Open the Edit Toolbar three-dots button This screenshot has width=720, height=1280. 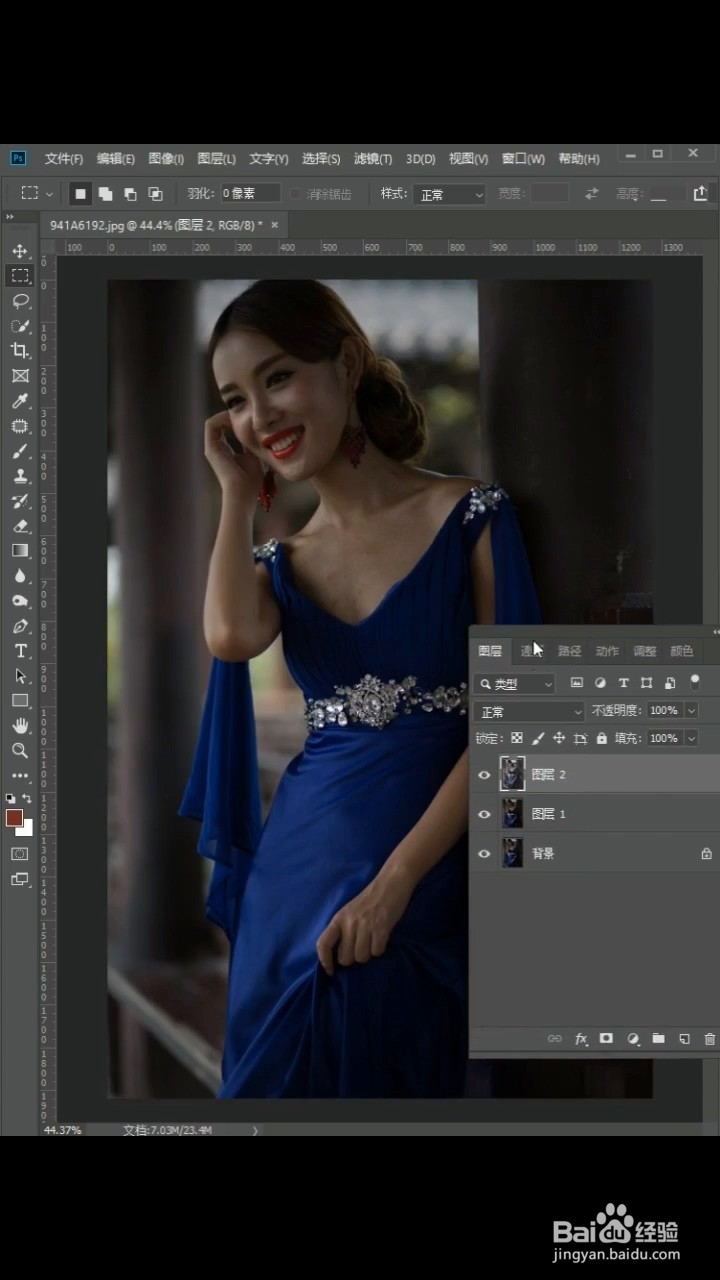[20, 775]
